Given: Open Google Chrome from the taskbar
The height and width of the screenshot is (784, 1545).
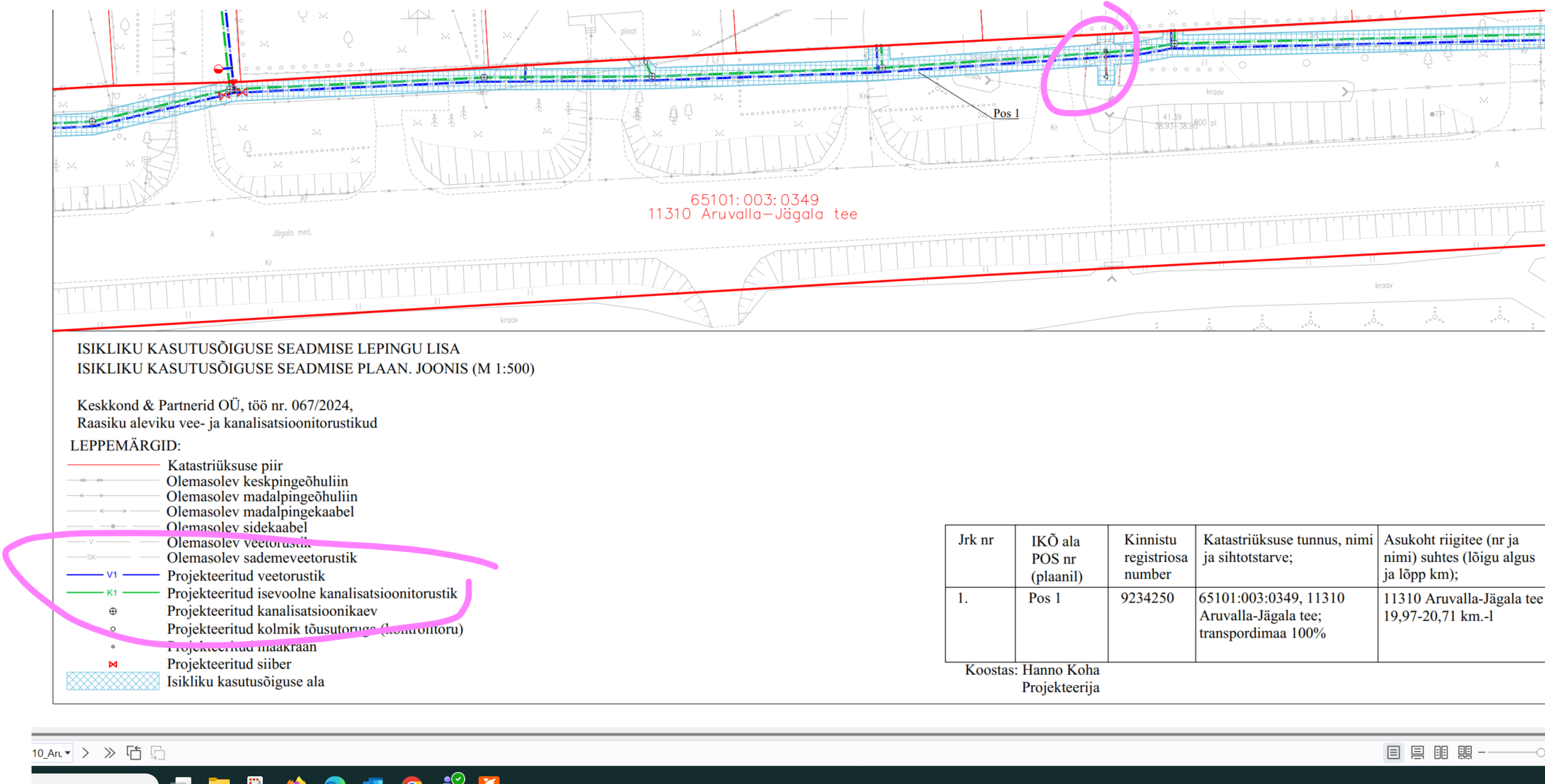Looking at the screenshot, I should (412, 780).
